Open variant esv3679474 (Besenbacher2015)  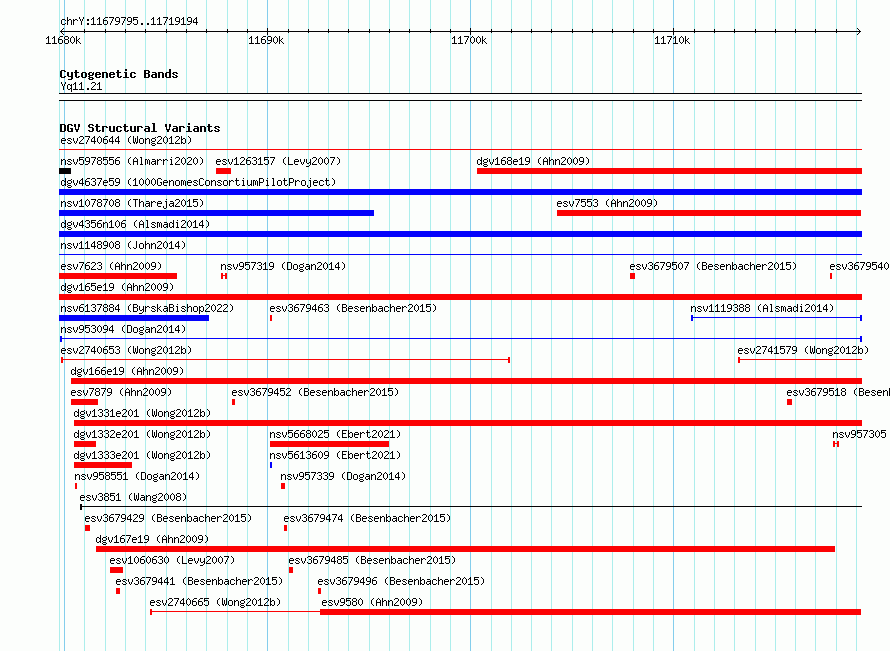(367, 518)
